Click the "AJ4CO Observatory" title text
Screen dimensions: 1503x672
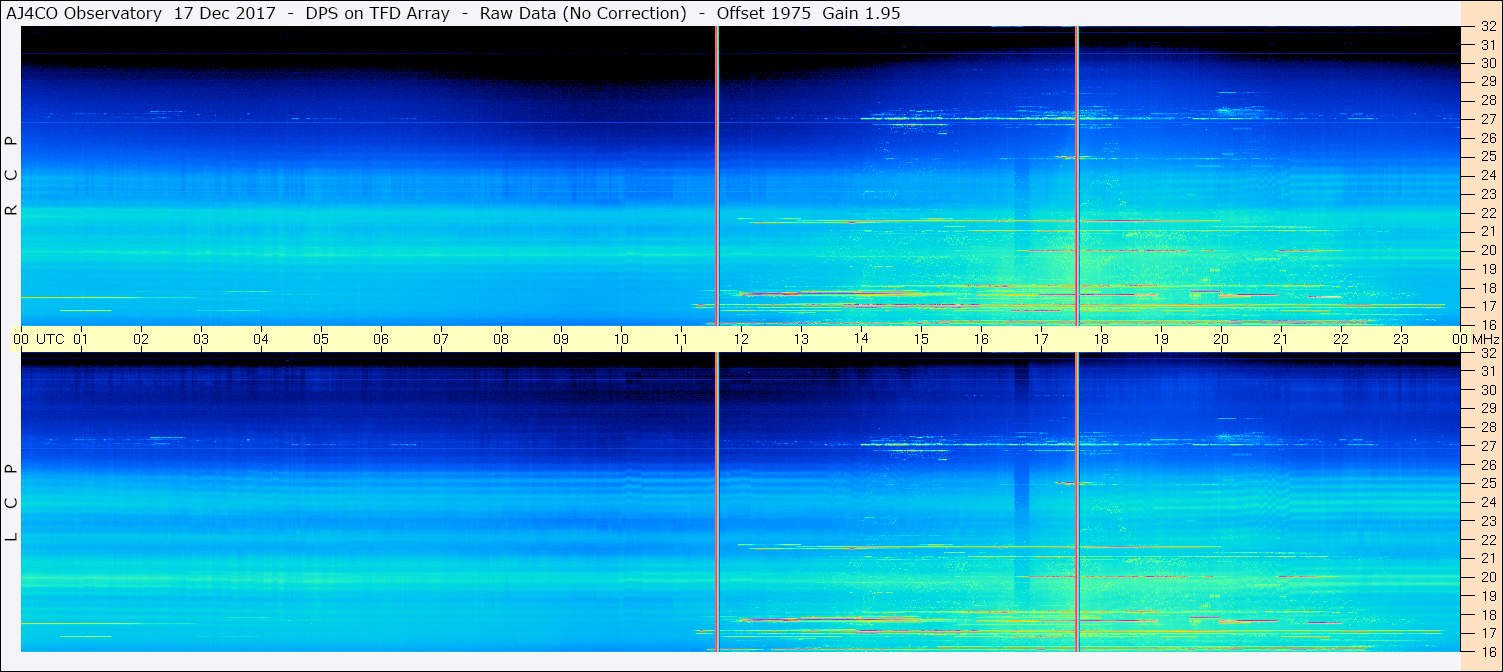click(84, 13)
